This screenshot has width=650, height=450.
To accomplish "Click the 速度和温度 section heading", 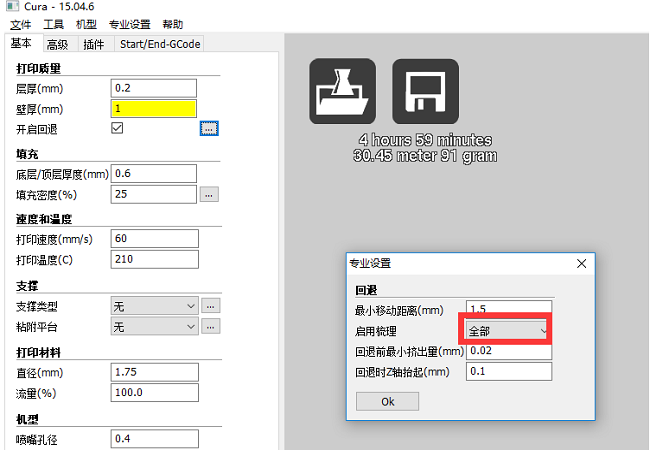I will point(44,219).
